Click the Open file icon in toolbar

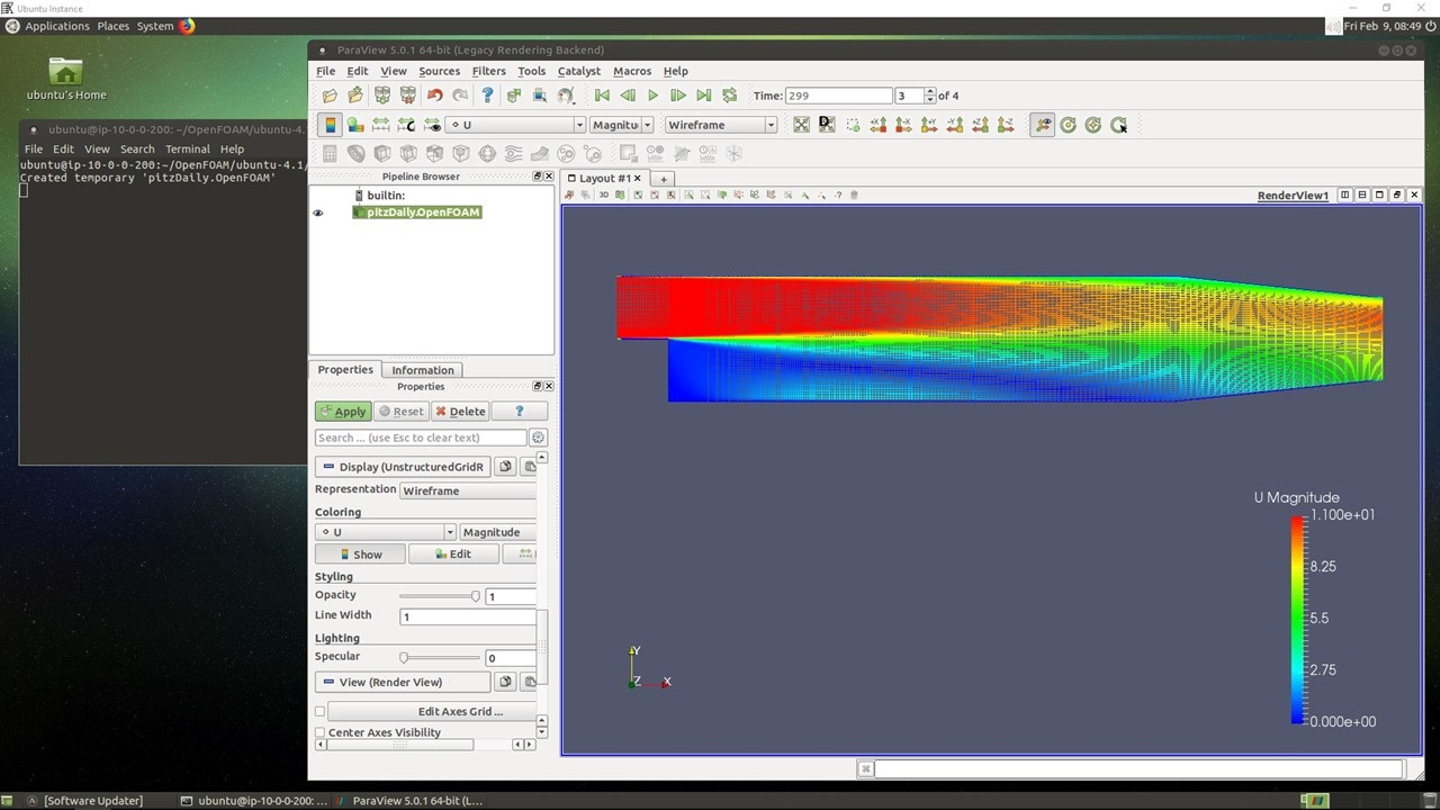click(330, 96)
